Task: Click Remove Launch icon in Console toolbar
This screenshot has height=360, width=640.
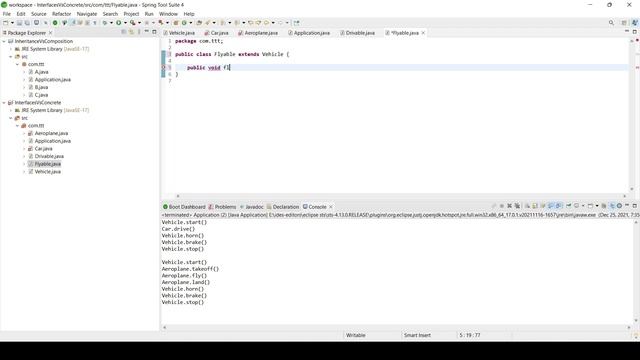Action: pyautogui.click(x=509, y=206)
